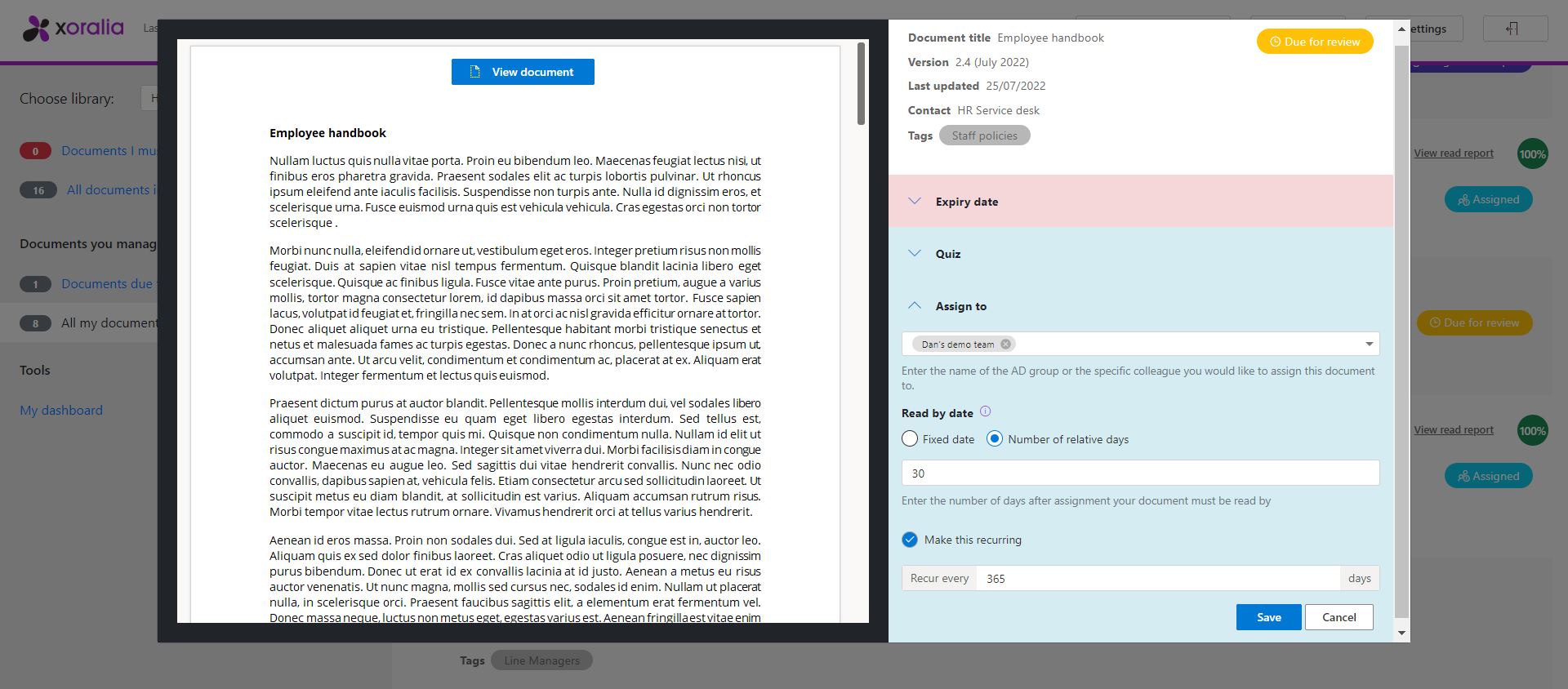Image resolution: width=1568 pixels, height=689 pixels.
Task: Click the Due for review status badge in panel
Action: point(1315,42)
